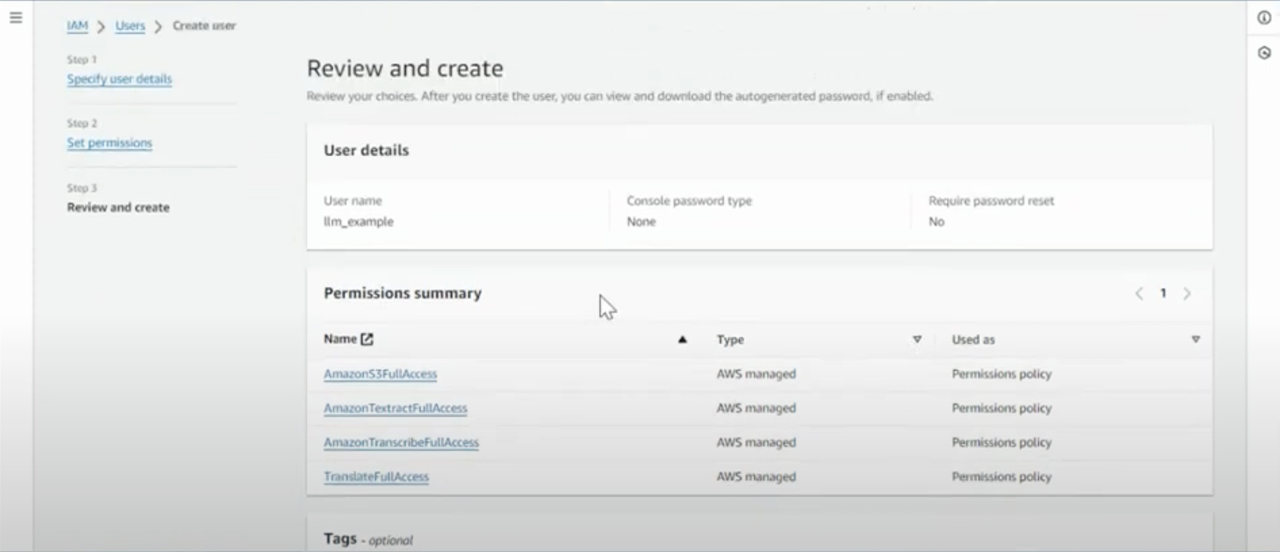Screen dimensions: 1280x552
Task: Open the external link icon beside the Name column
Action: (x=367, y=339)
